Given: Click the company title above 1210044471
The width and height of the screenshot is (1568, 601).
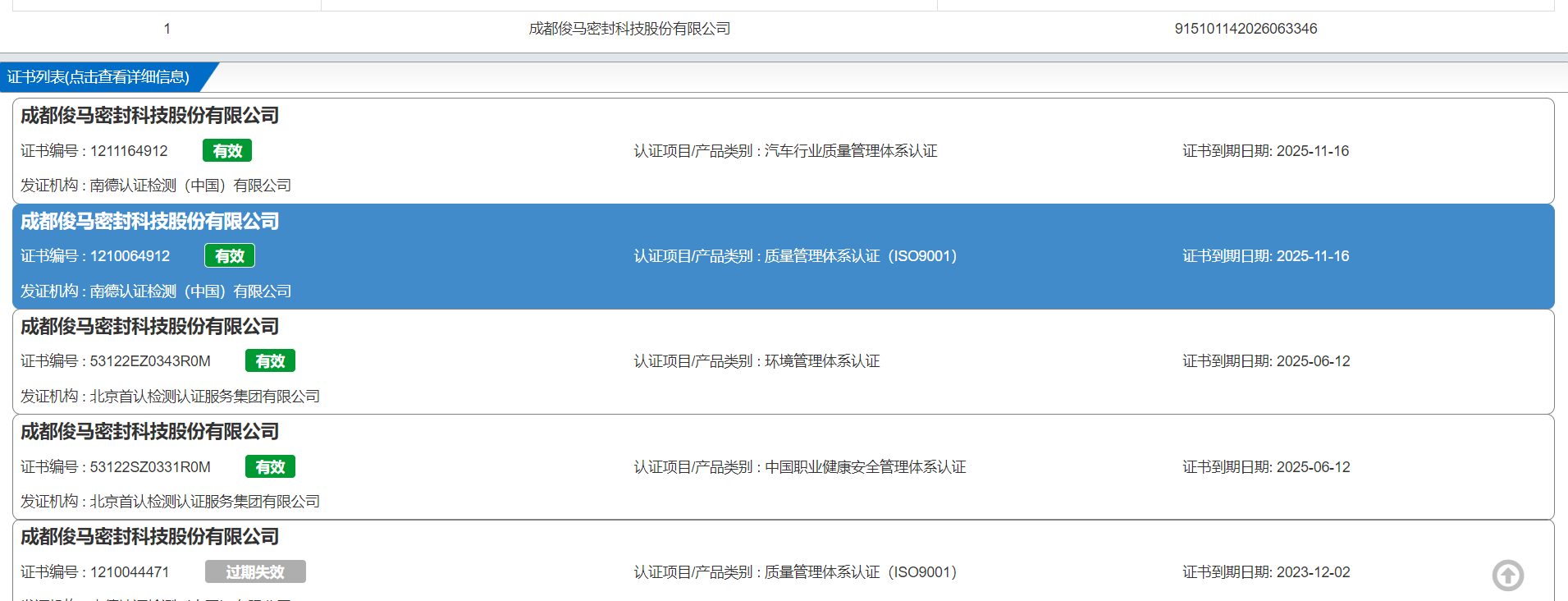Looking at the screenshot, I should pyautogui.click(x=149, y=537).
